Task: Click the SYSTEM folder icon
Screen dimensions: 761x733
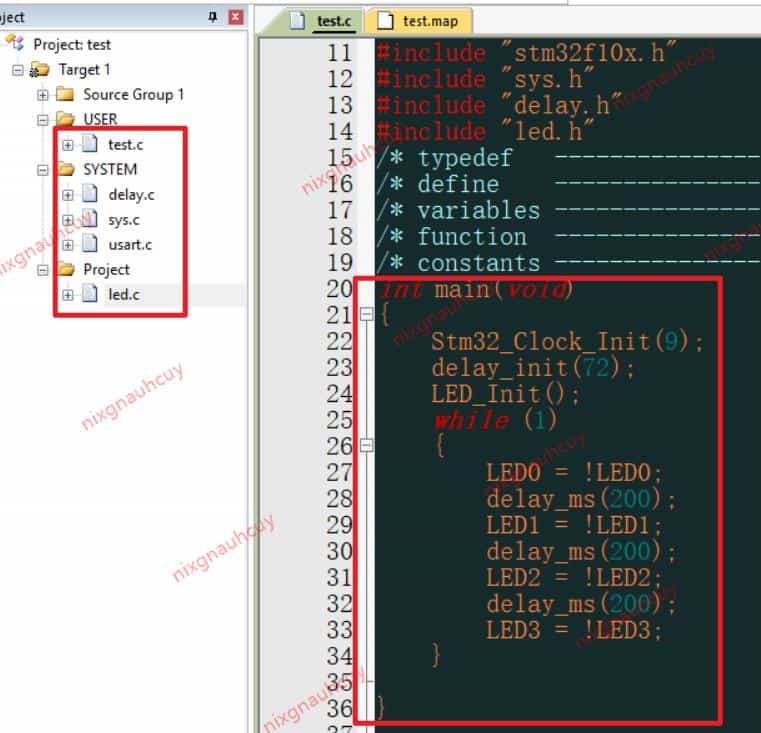Action: pos(65,169)
